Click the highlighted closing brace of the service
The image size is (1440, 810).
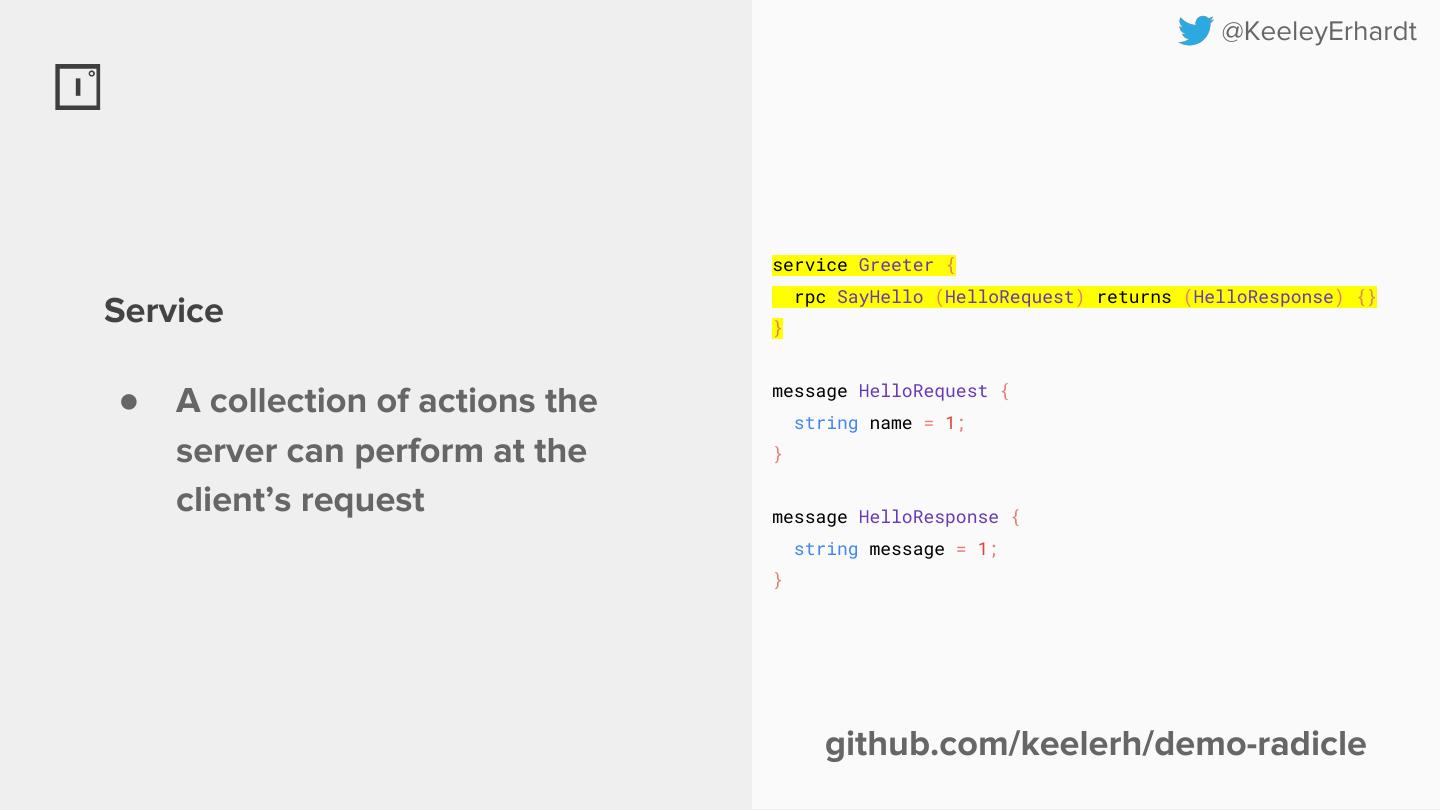778,328
